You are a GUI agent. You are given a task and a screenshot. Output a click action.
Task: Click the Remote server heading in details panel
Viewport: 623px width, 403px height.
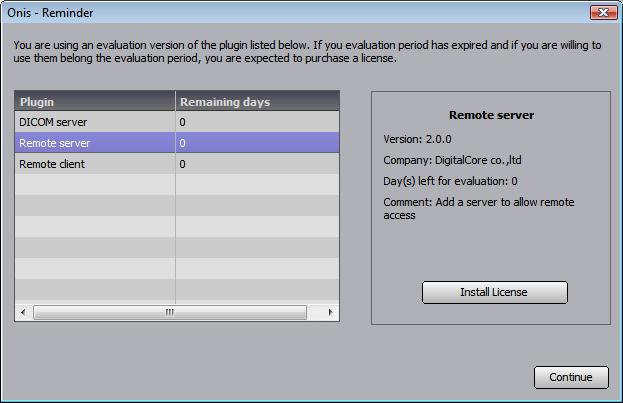(491, 115)
